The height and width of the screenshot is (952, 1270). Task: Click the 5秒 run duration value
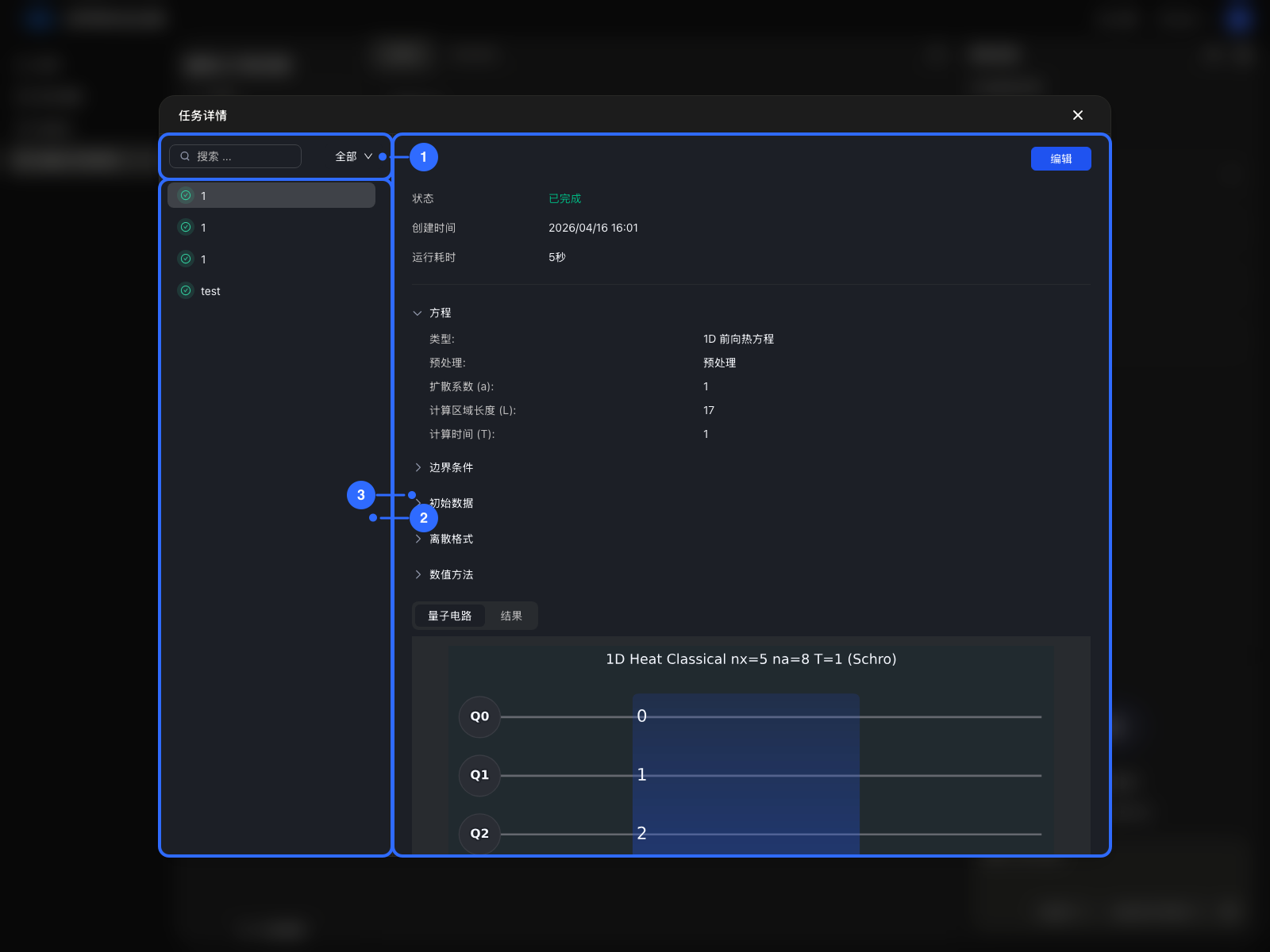click(557, 257)
